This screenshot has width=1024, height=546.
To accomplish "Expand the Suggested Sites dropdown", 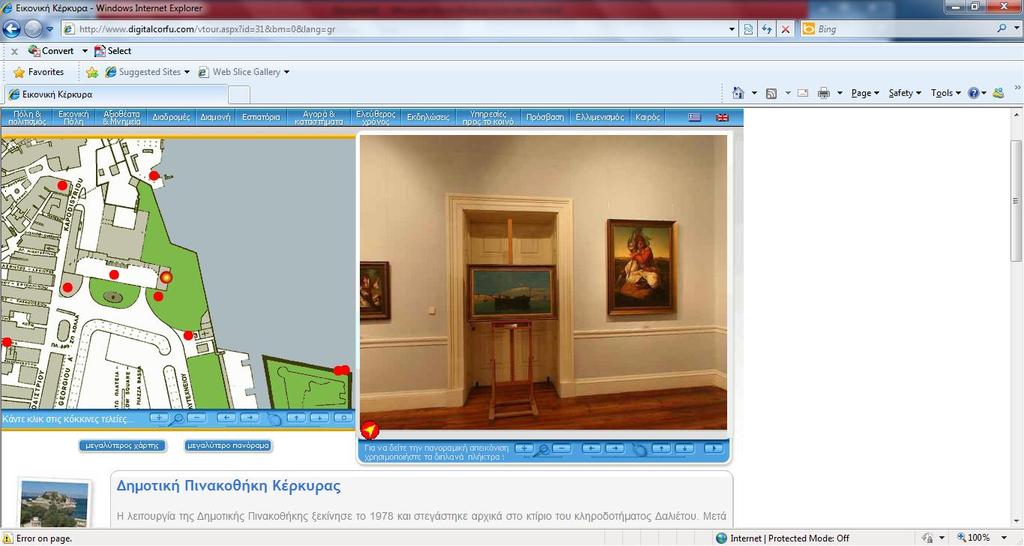I will [x=187, y=72].
